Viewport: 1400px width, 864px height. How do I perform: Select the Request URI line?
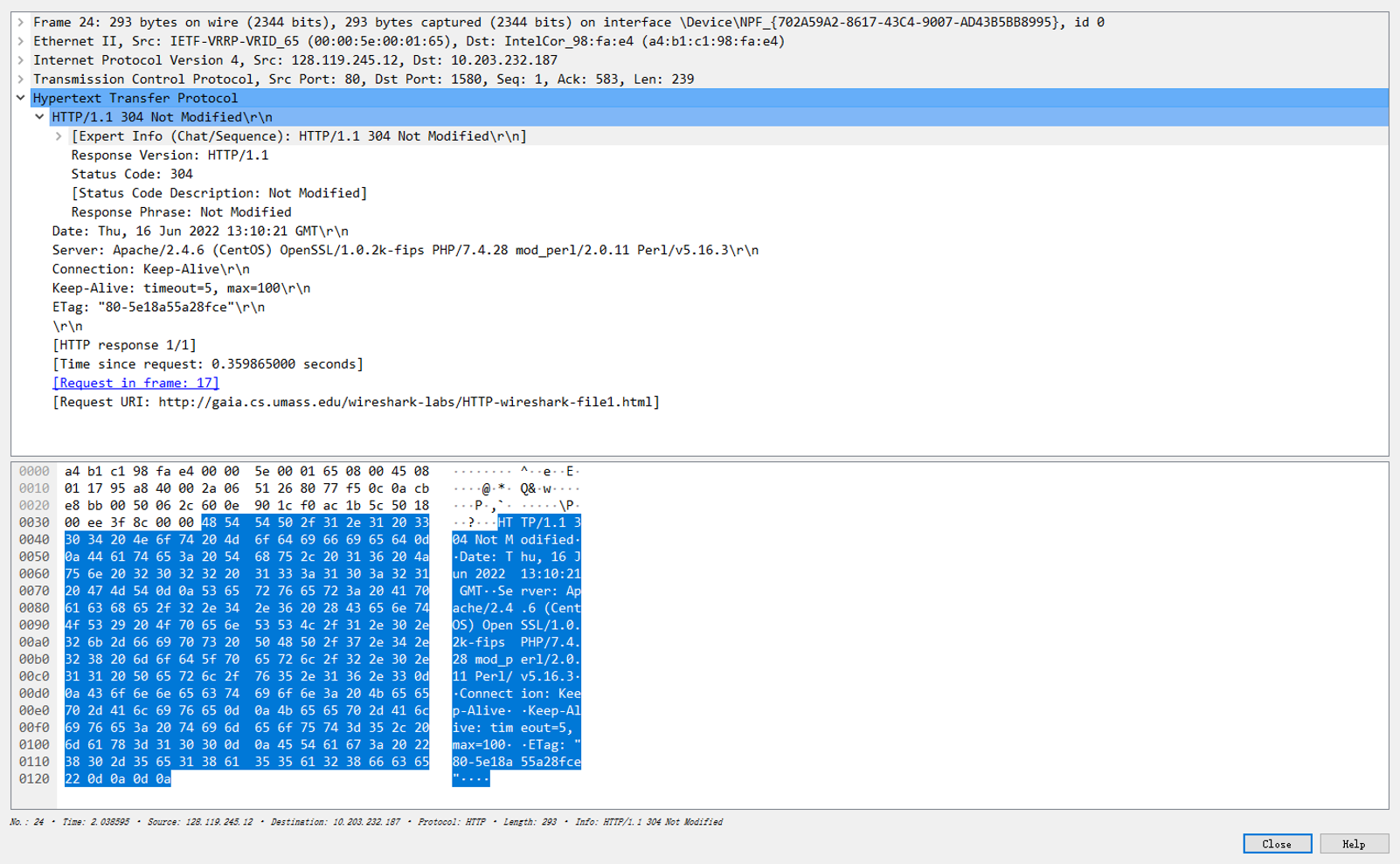[x=356, y=402]
